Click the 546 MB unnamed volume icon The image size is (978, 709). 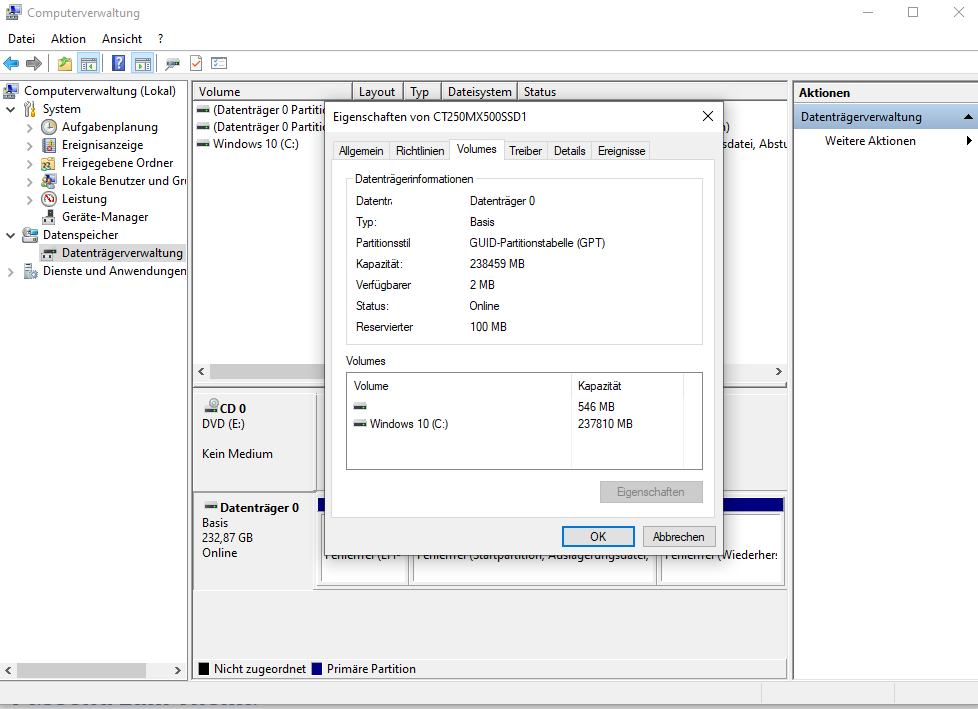coord(360,407)
